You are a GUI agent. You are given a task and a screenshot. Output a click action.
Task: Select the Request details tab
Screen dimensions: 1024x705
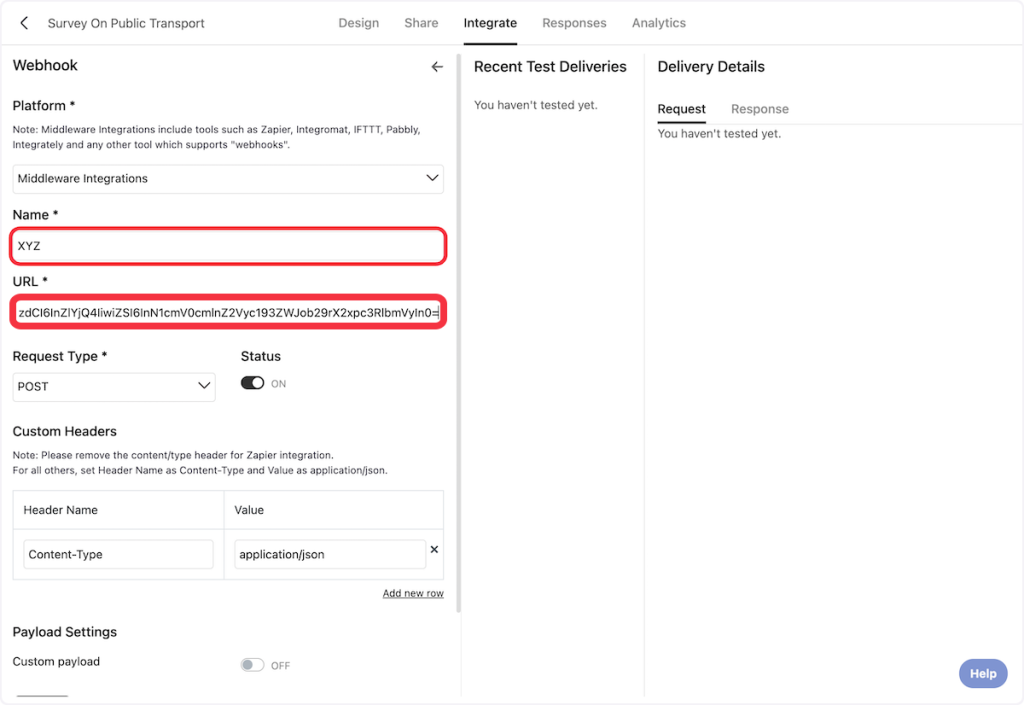point(681,109)
